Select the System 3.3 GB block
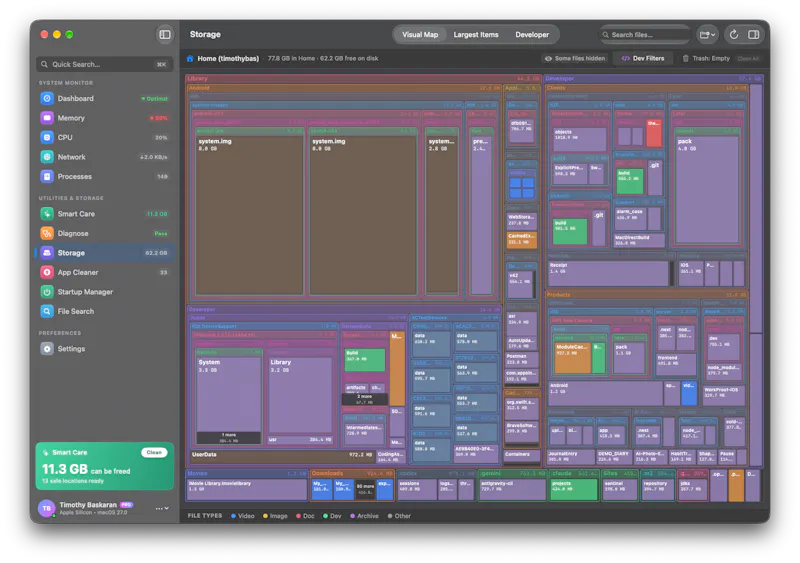Viewport: 800px width, 563px height. coord(229,394)
